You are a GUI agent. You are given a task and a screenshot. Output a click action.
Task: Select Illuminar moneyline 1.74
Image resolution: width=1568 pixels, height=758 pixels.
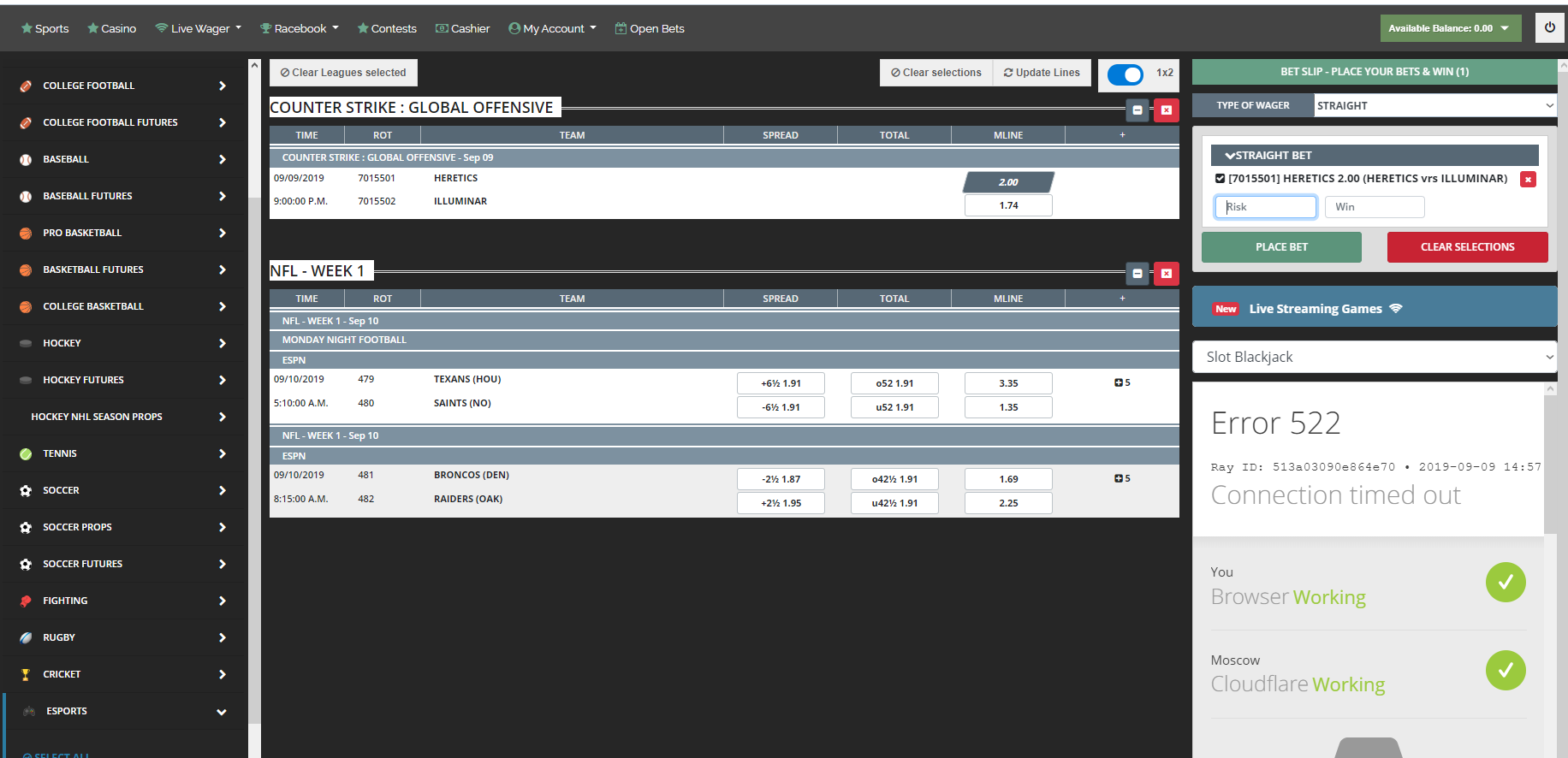pyautogui.click(x=1008, y=205)
